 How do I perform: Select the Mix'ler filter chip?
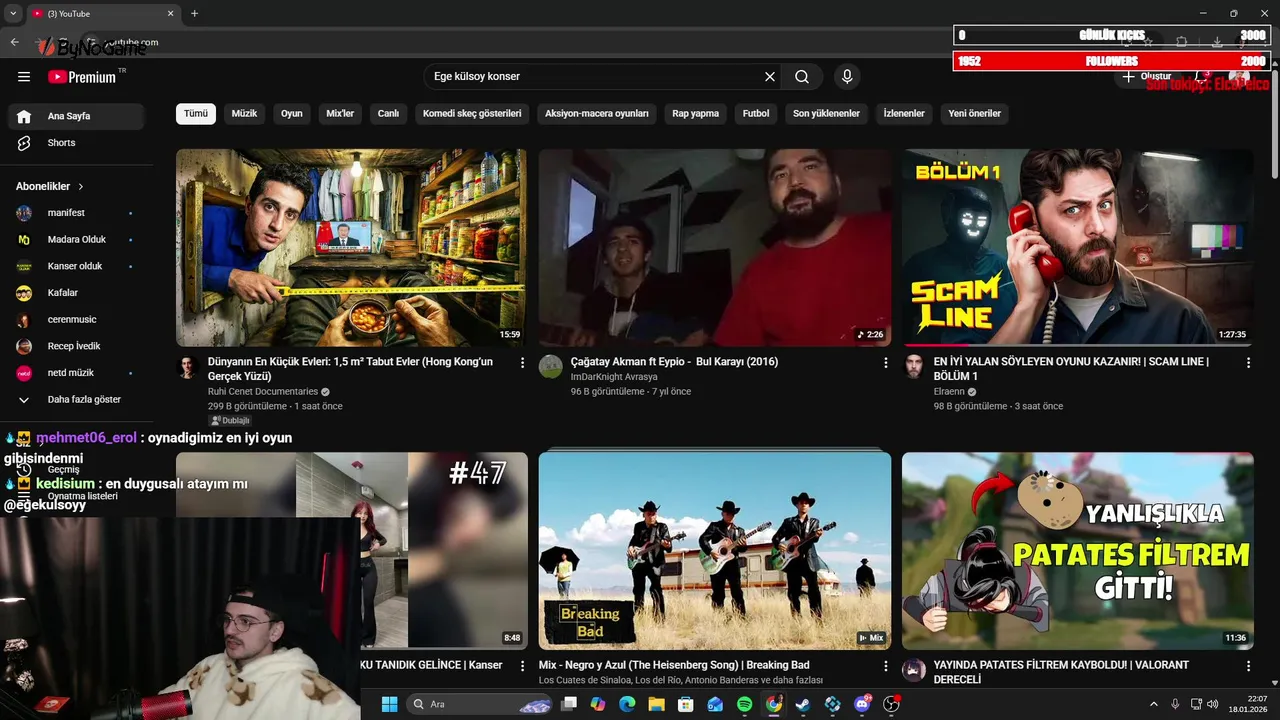click(x=340, y=113)
